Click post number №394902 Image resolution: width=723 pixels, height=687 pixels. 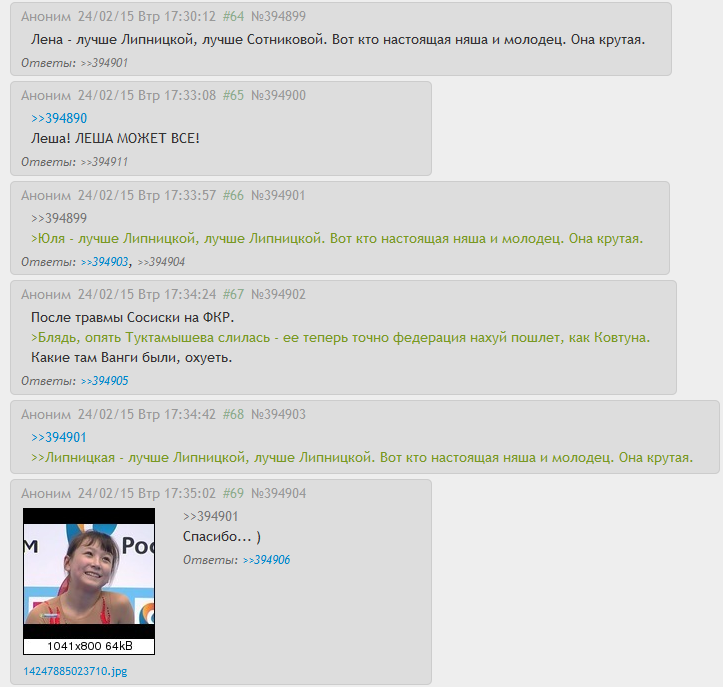point(278,295)
